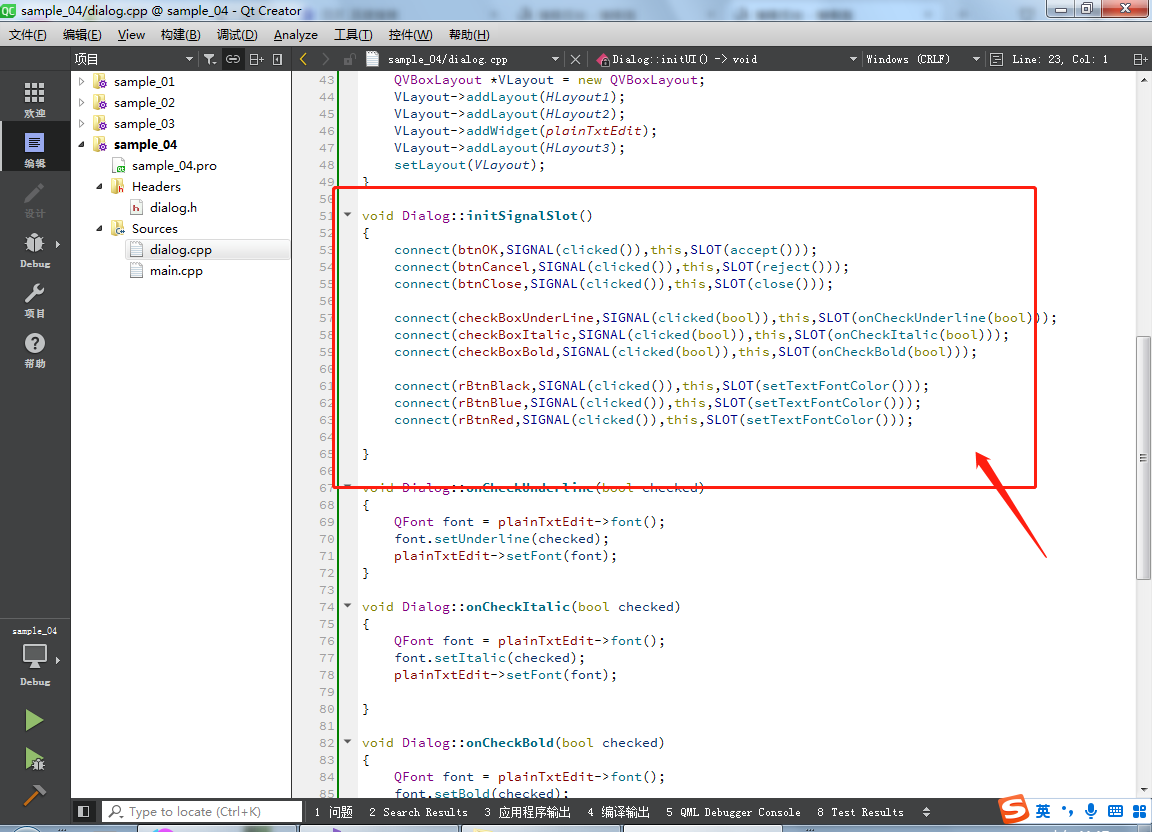Screen dimensions: 1152x832
Task: Close the project sidebar panel icon
Action: [278, 59]
